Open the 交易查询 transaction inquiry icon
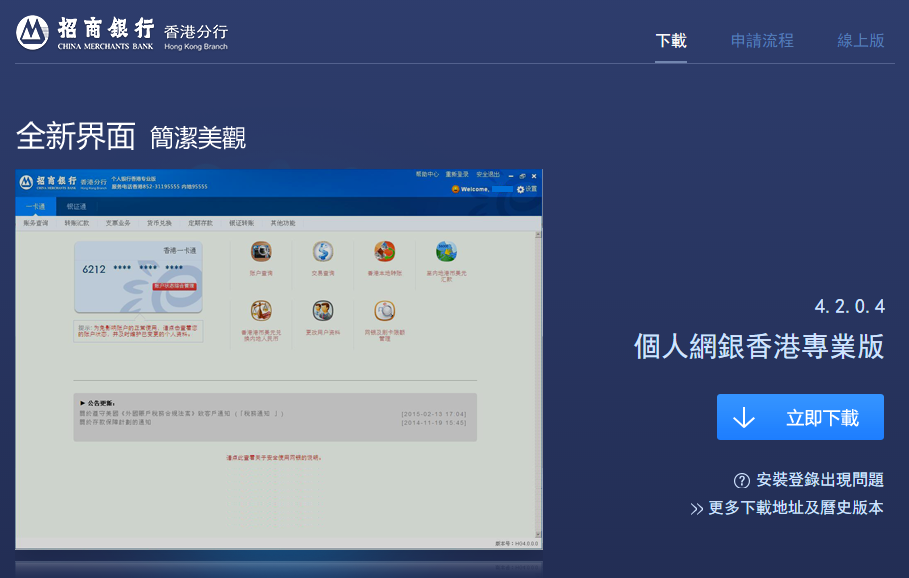909x578 pixels. point(322,252)
